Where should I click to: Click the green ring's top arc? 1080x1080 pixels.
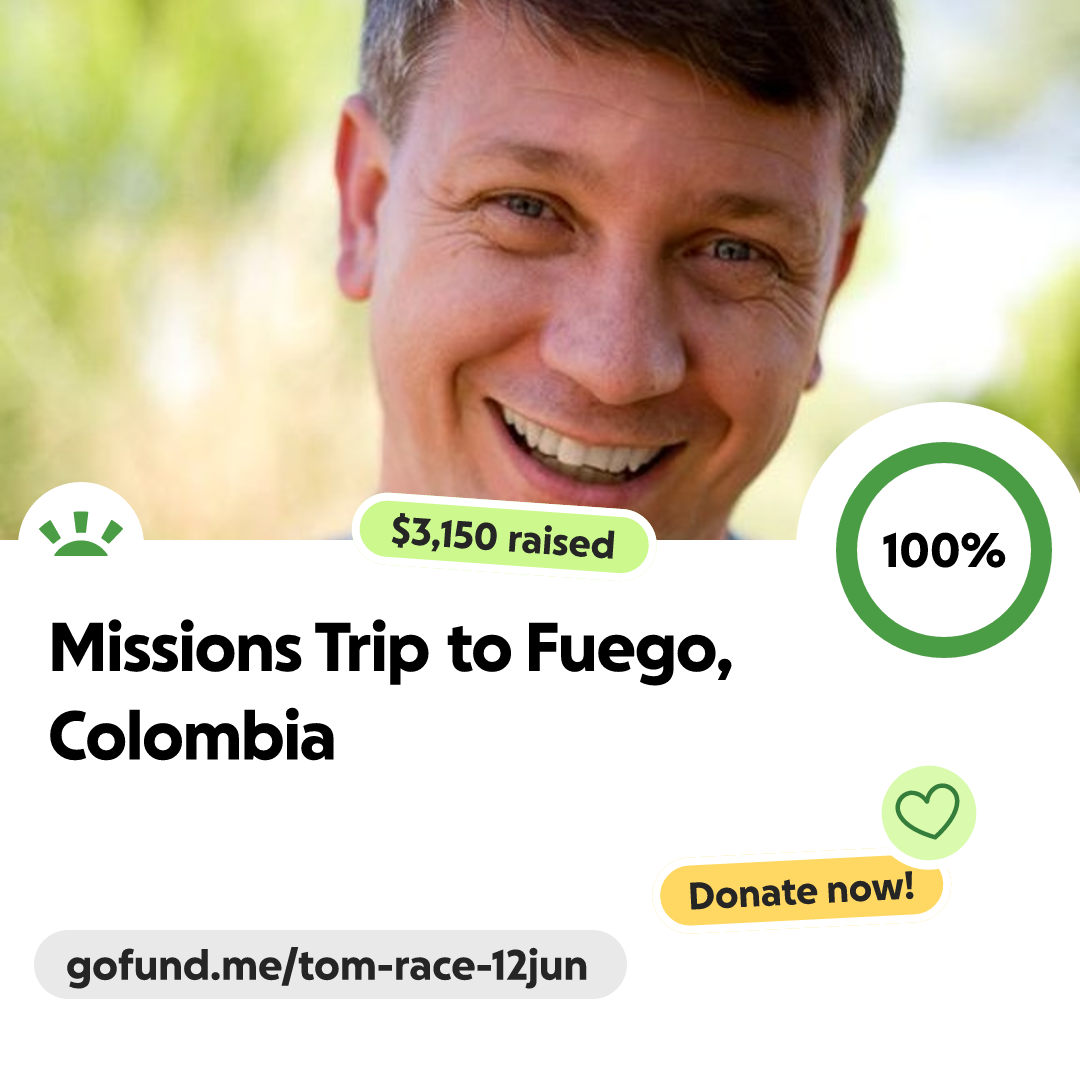point(944,453)
